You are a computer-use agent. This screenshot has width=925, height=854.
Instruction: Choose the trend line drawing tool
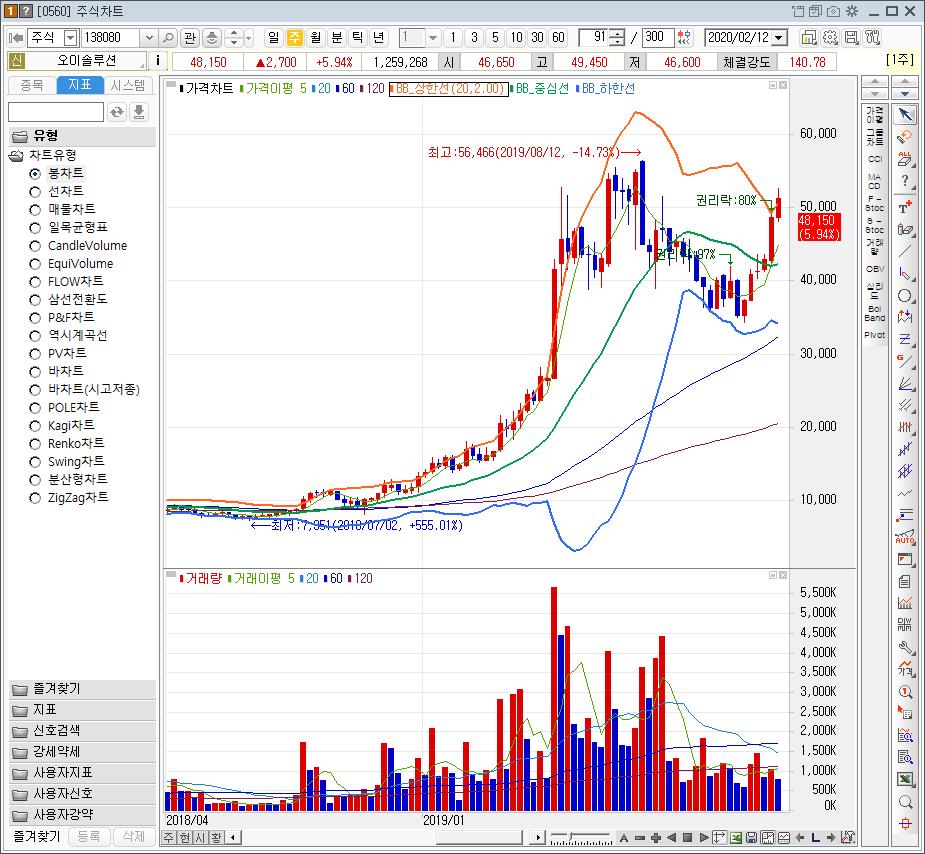click(904, 251)
